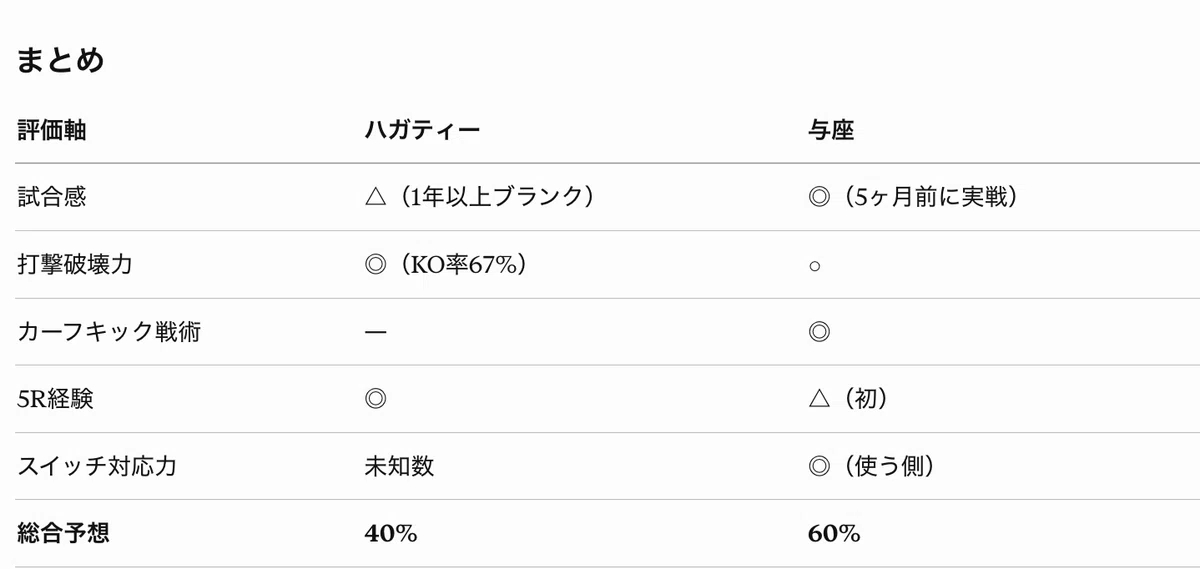
Task: Click the 与座 column header
Action: point(831,130)
